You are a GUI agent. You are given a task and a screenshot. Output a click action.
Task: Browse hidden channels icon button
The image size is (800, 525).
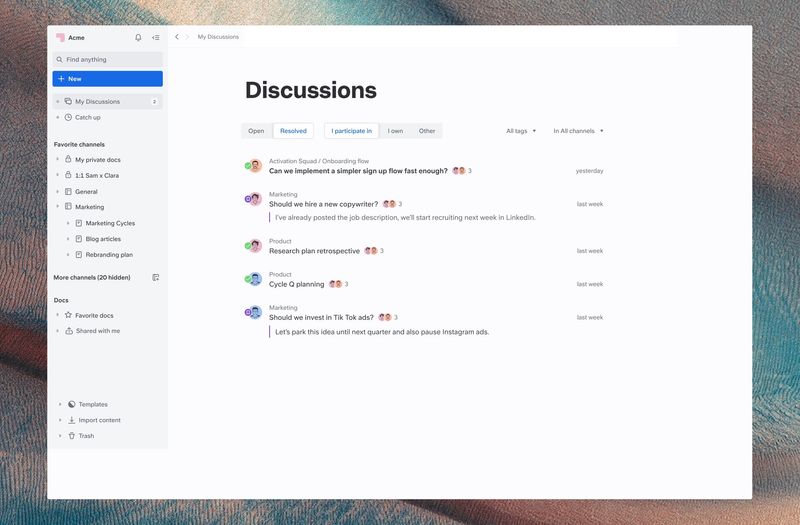[156, 278]
